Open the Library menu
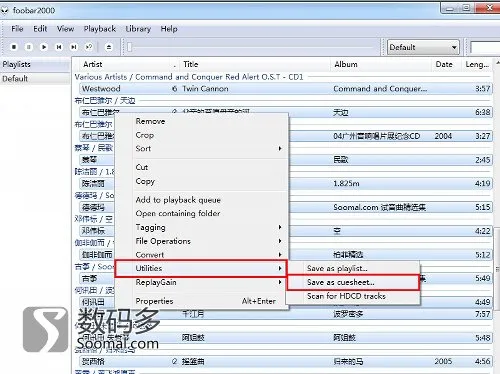Screen dimensions: 500x374 coord(138,29)
